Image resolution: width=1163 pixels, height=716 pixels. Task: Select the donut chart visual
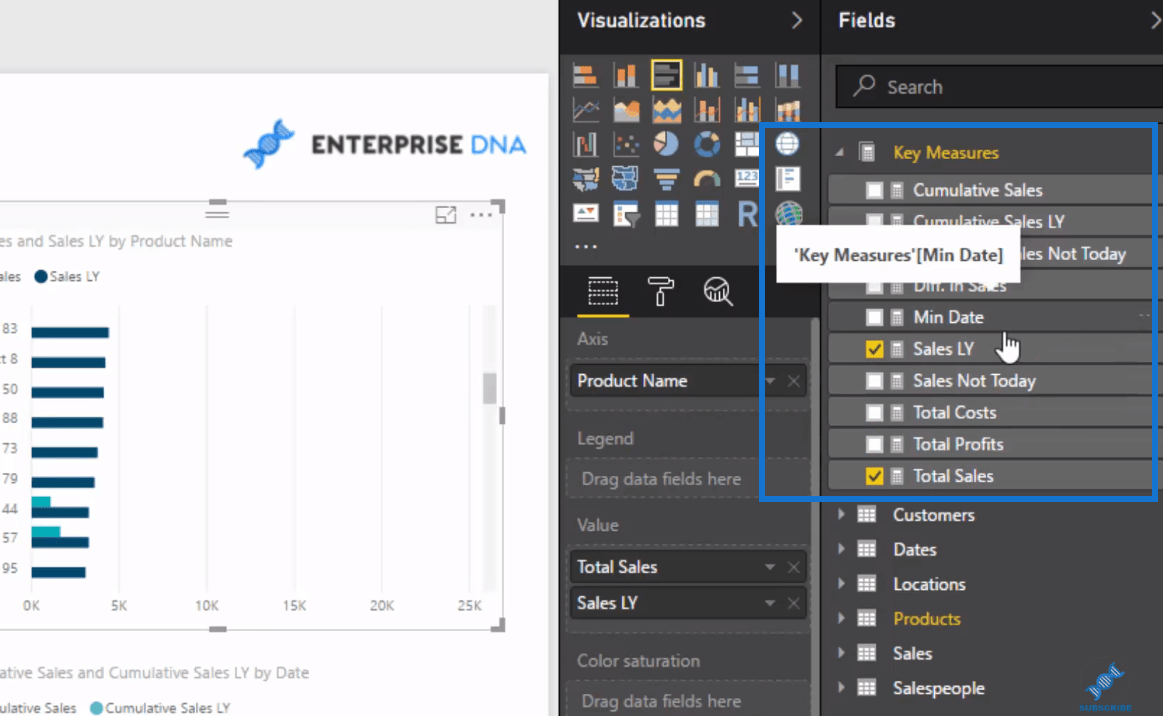(x=706, y=144)
